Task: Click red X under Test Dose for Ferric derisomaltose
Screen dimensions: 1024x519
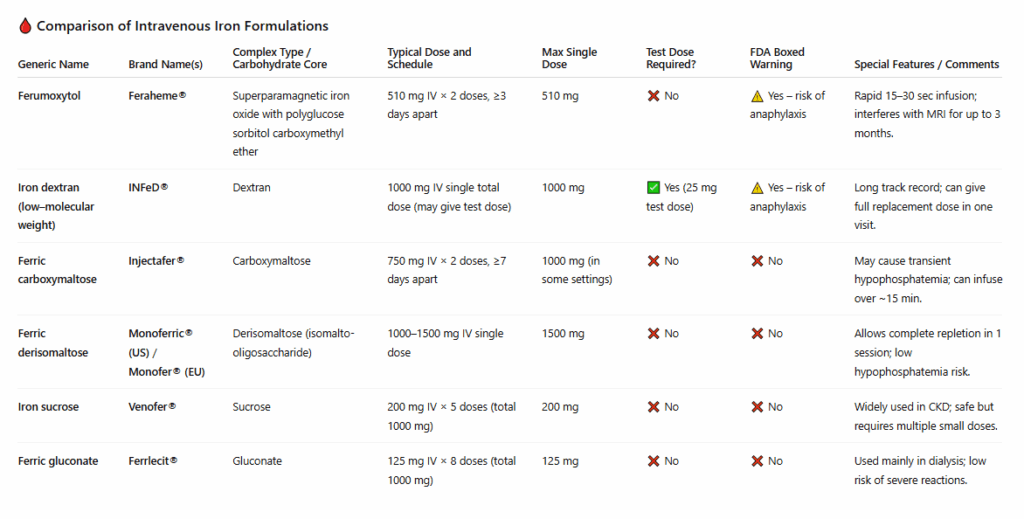Action: (x=653, y=334)
